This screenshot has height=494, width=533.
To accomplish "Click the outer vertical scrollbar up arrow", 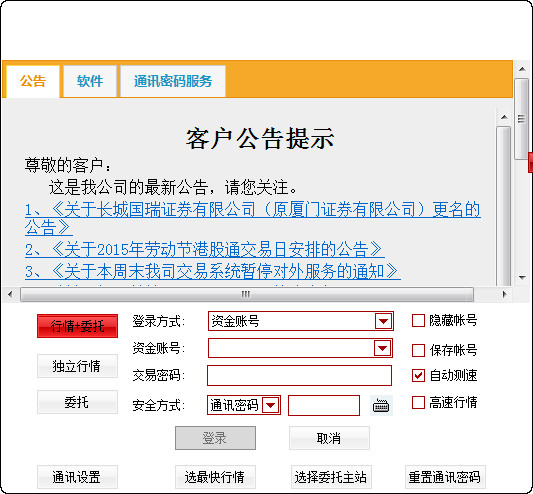I will pos(522,69).
